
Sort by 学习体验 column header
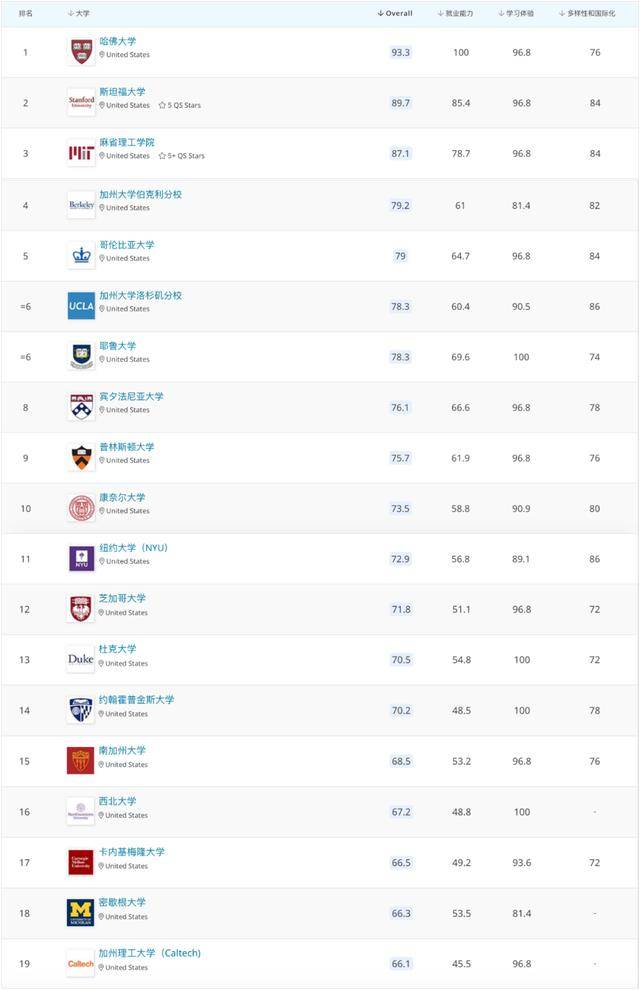click(516, 13)
